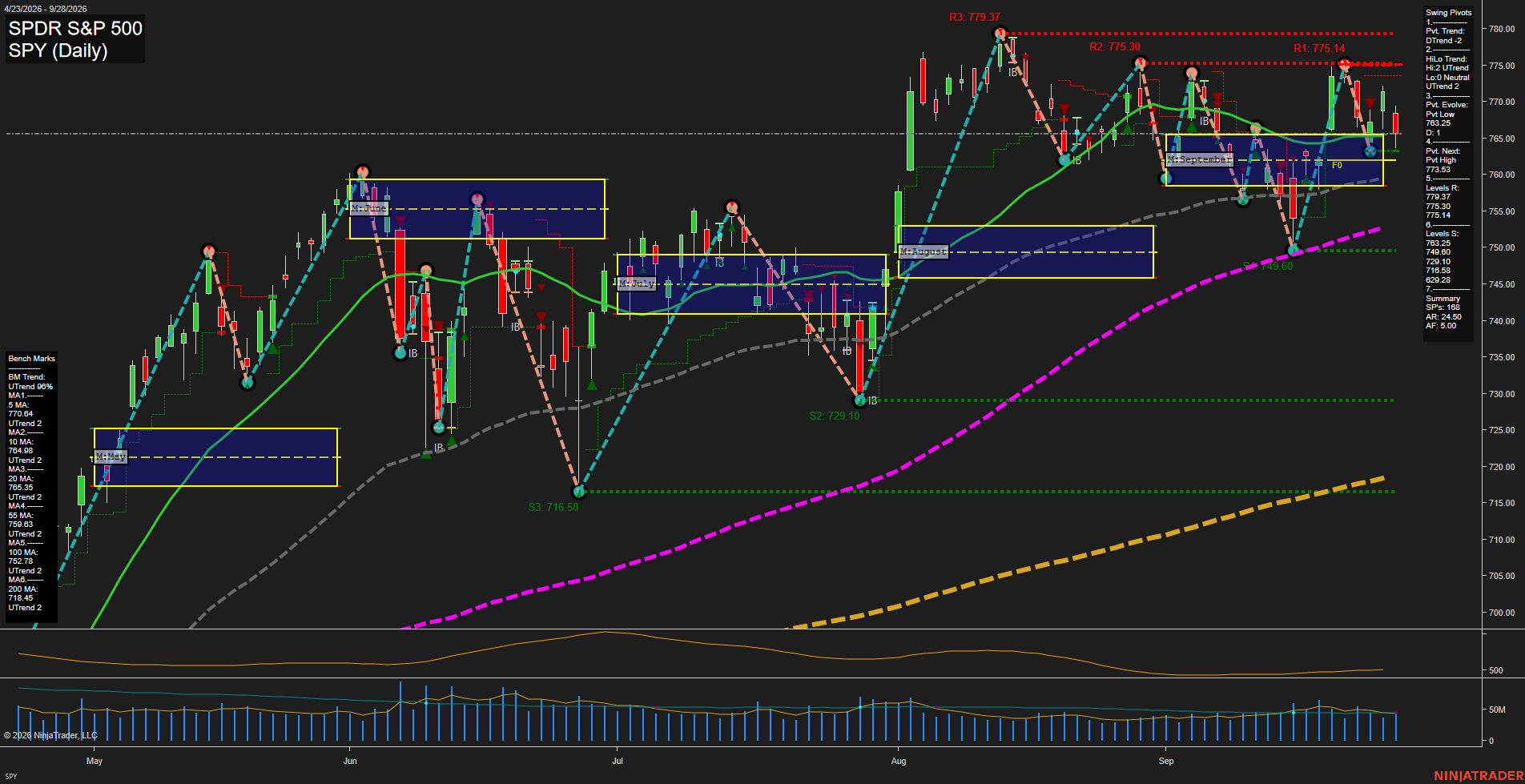The image size is (1525, 784).
Task: Click the M:June monthly range label
Action: tap(368, 208)
